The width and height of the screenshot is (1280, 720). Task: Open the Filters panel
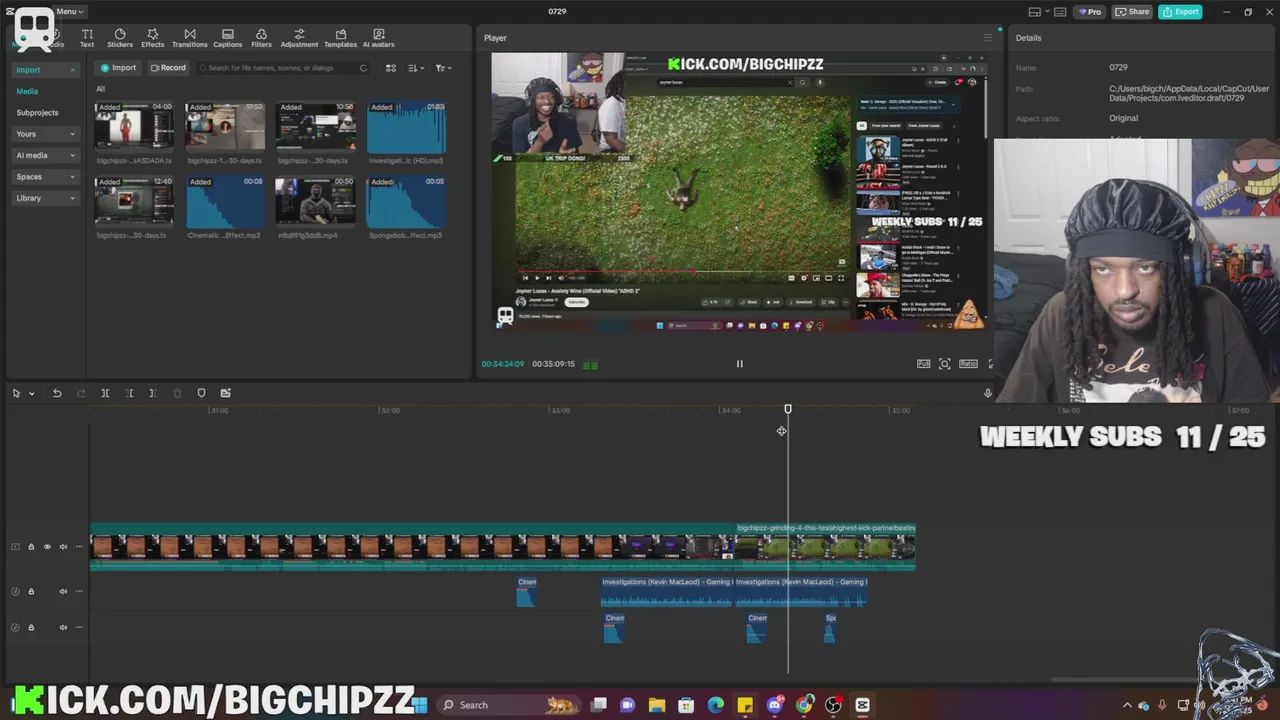tap(261, 38)
